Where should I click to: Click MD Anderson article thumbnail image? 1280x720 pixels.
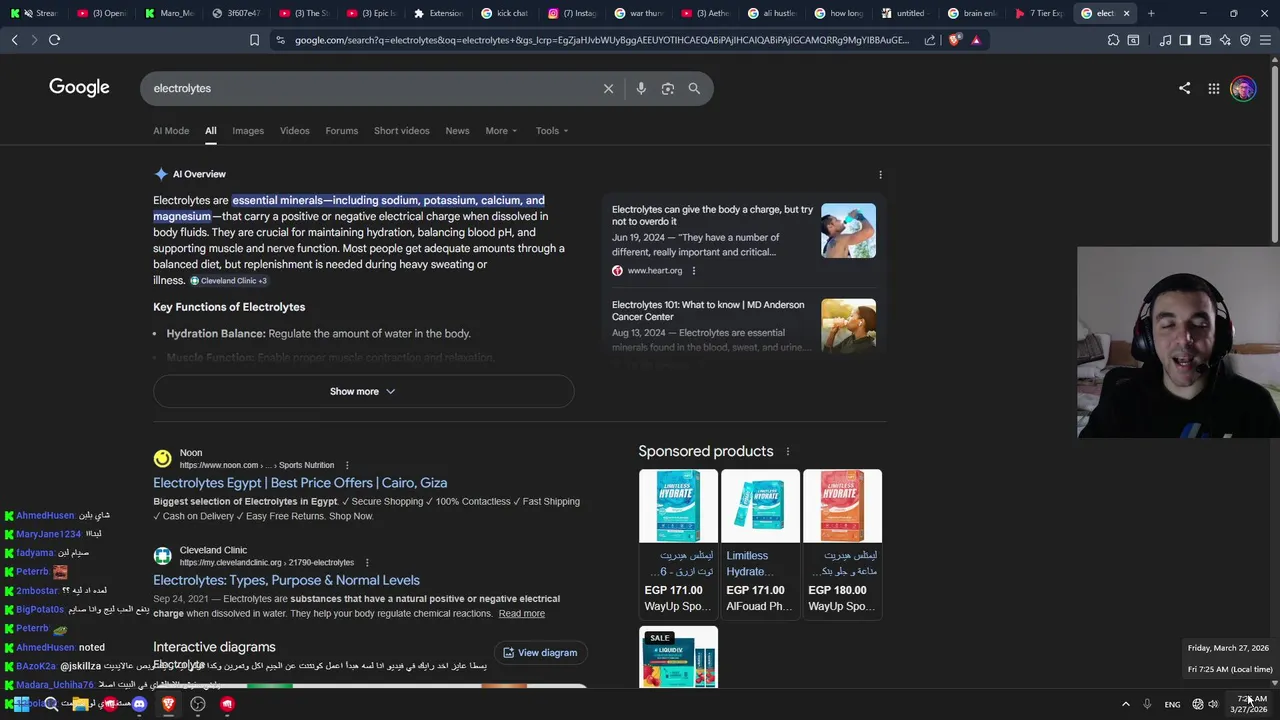(x=848, y=326)
